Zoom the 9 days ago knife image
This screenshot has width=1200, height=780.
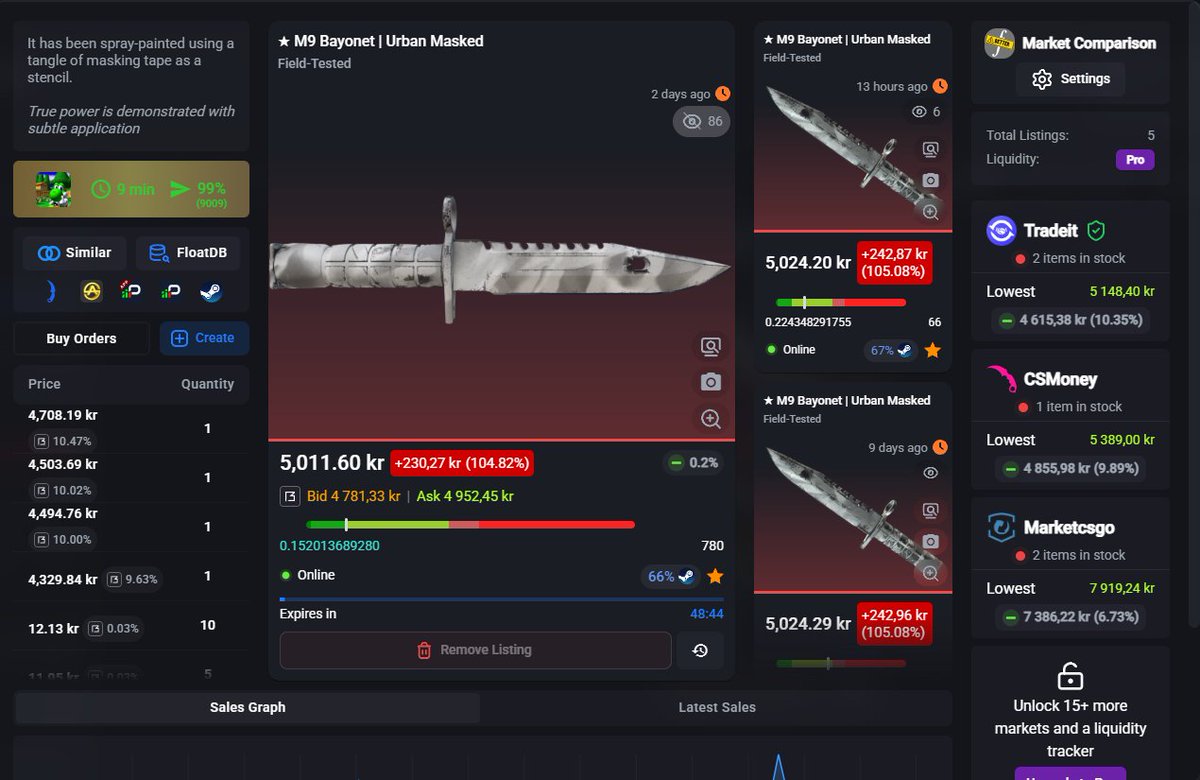pos(931,573)
